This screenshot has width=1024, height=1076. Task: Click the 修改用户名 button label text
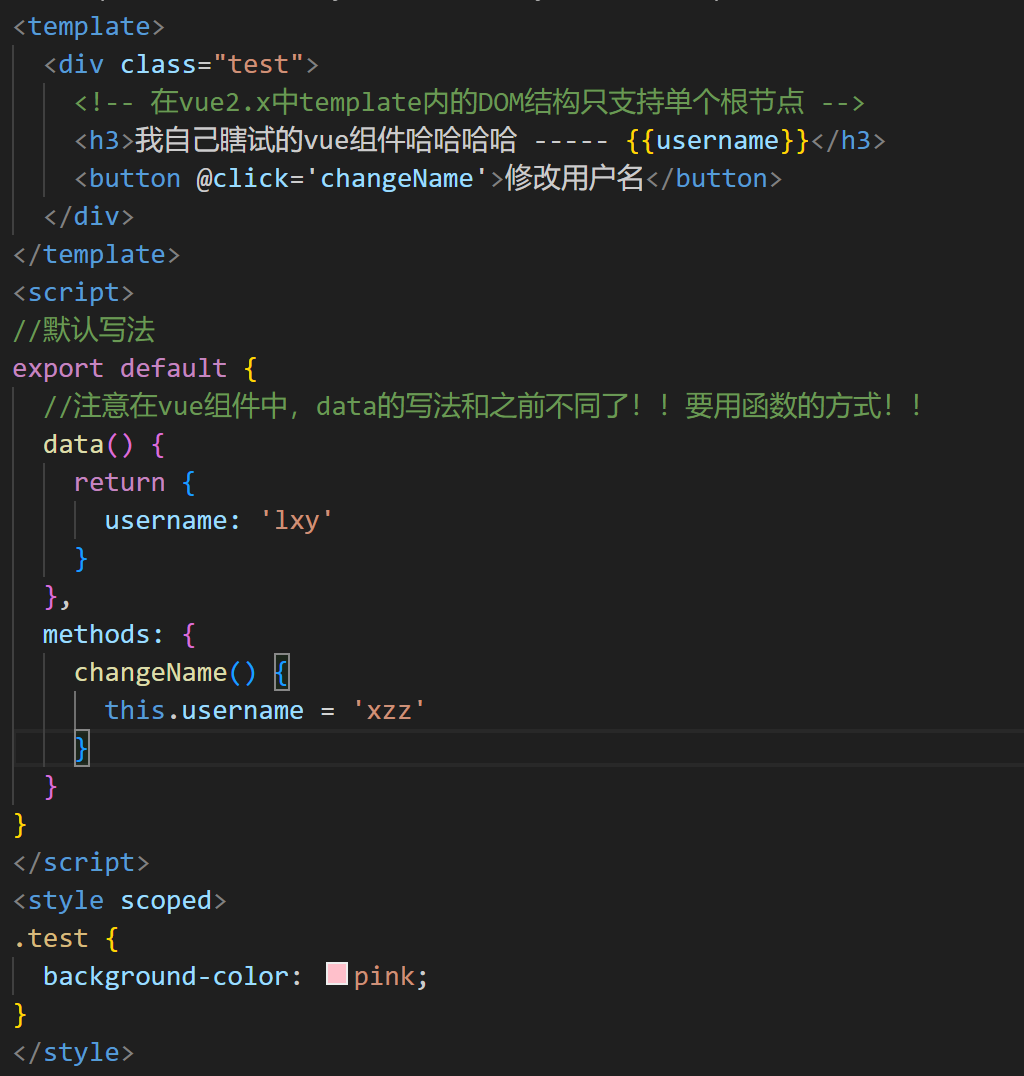574,179
